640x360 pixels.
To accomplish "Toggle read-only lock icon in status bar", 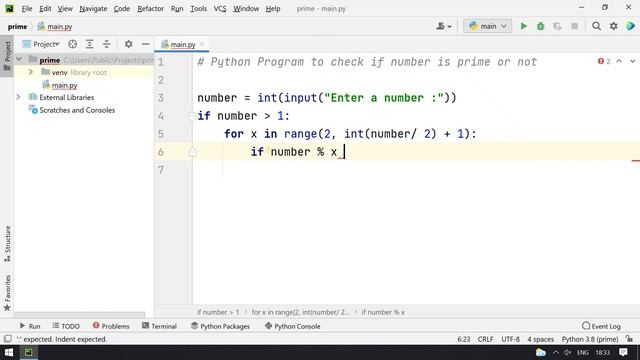I will point(629,339).
